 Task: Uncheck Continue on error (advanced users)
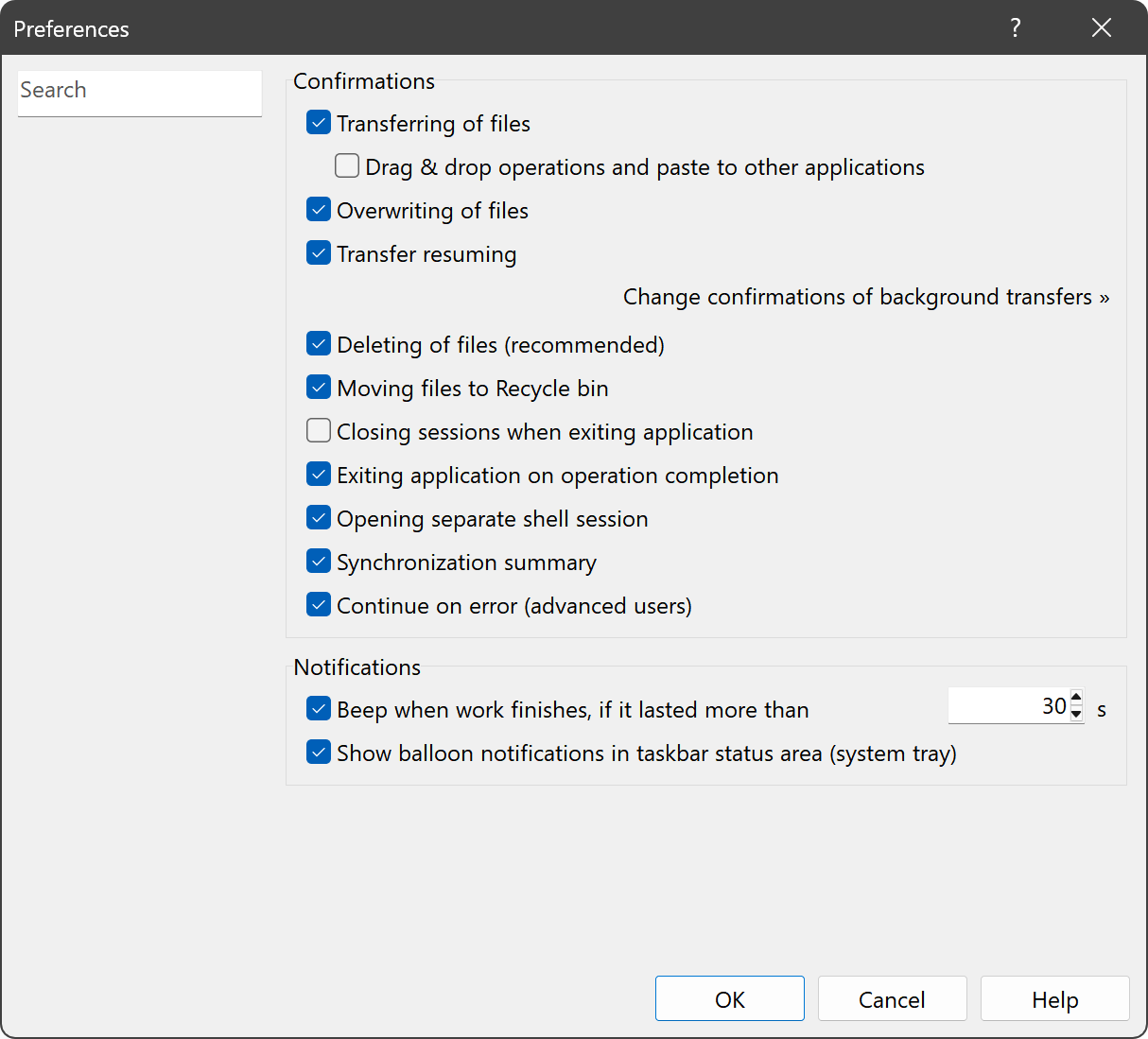tap(320, 605)
